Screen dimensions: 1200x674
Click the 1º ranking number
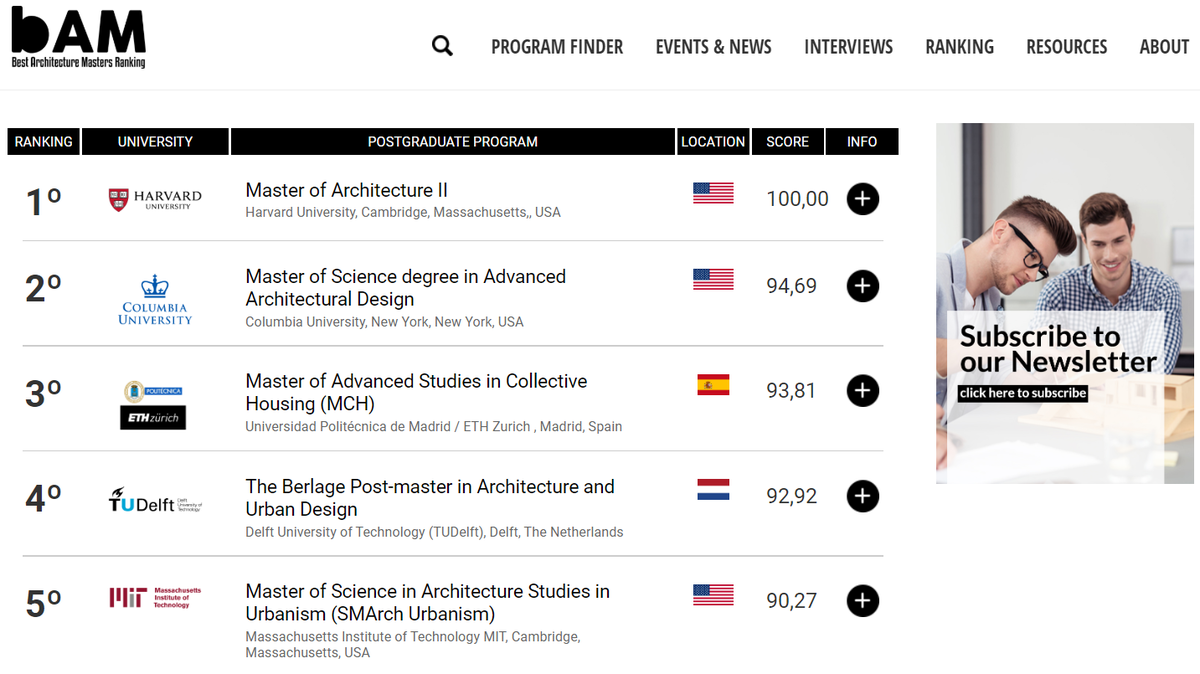click(43, 202)
